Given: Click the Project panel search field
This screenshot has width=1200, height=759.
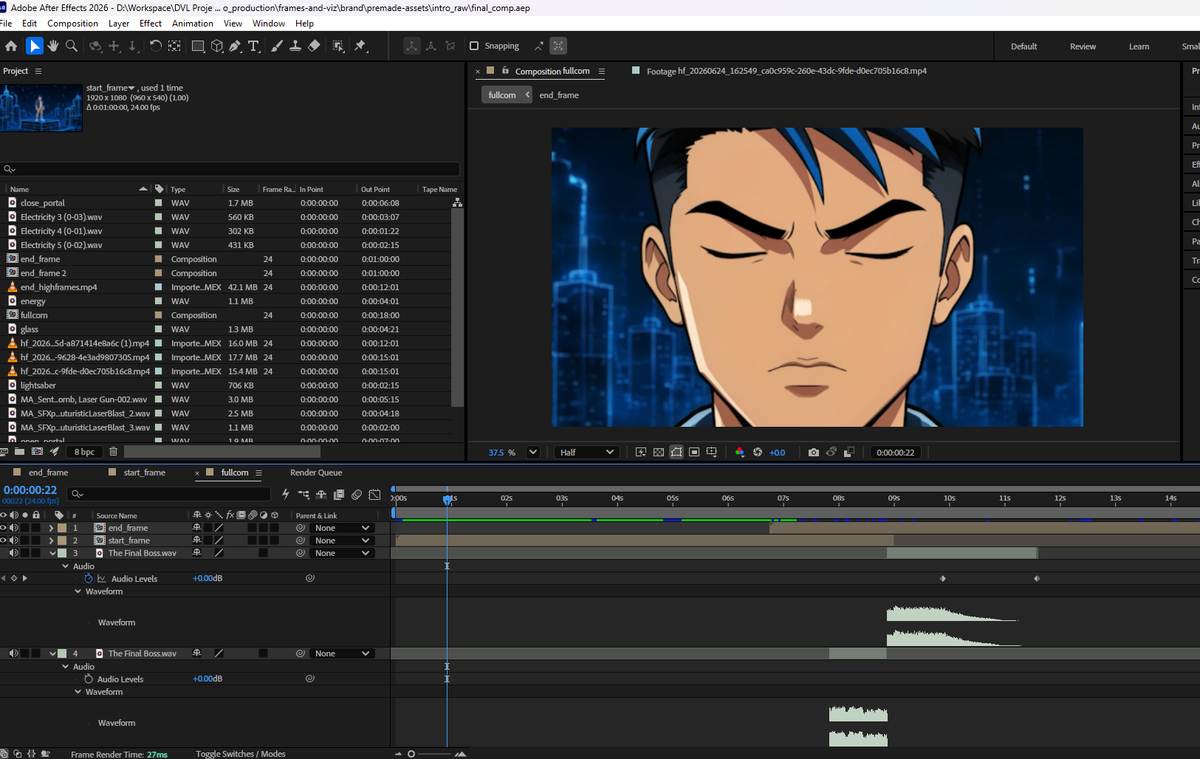Looking at the screenshot, I should click(231, 169).
